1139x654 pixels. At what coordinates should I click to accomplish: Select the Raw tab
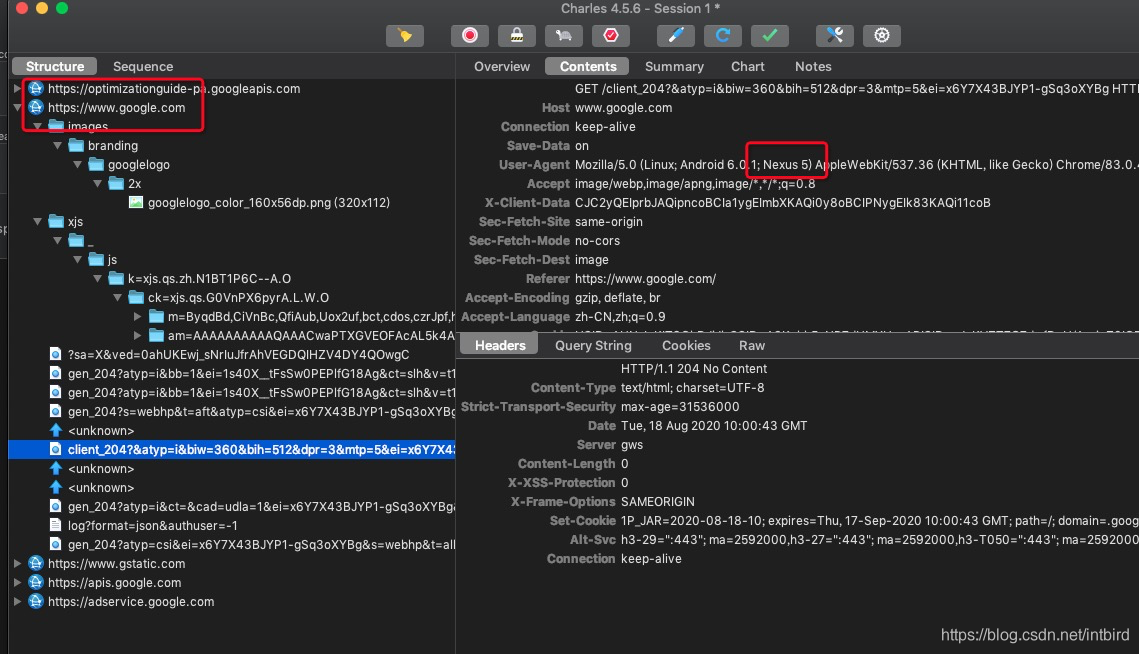pos(752,345)
